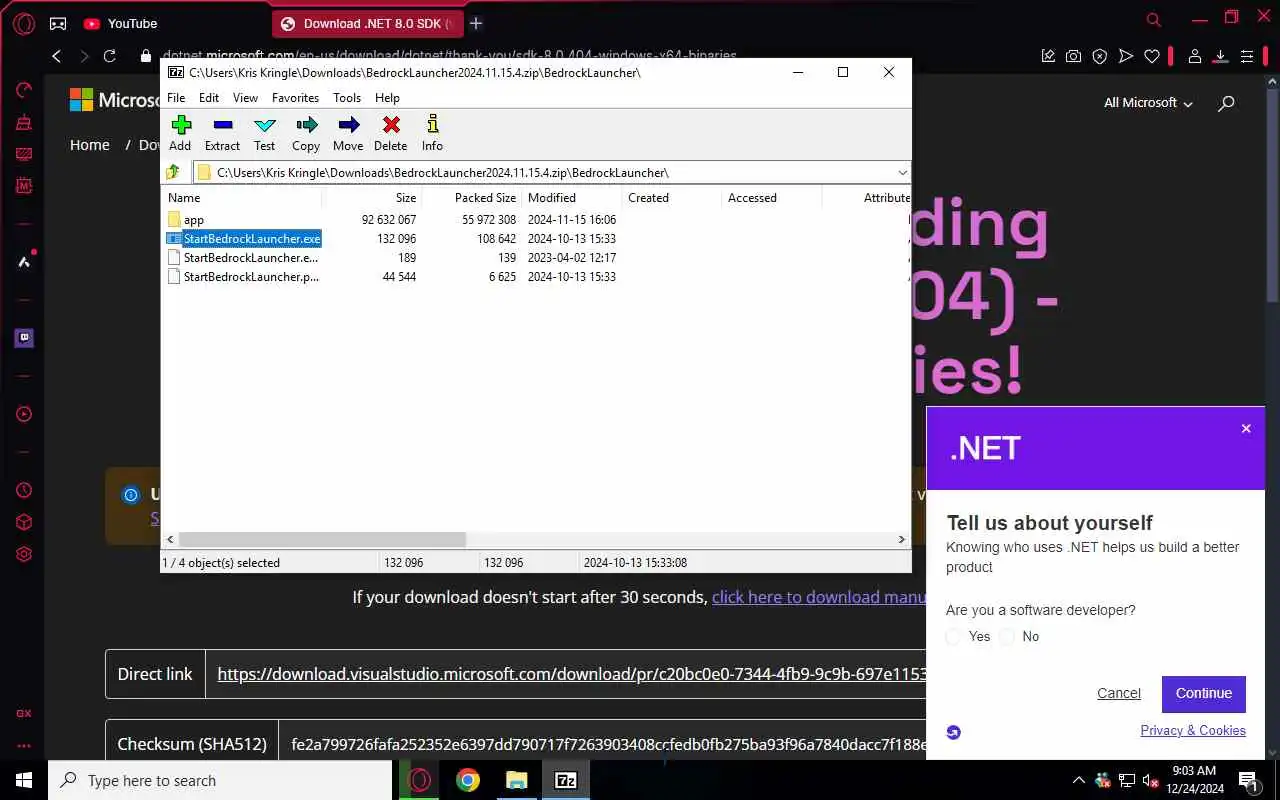This screenshot has width=1280, height=800.
Task: Open the Favorites menu in 7-Zip
Action: 295,98
